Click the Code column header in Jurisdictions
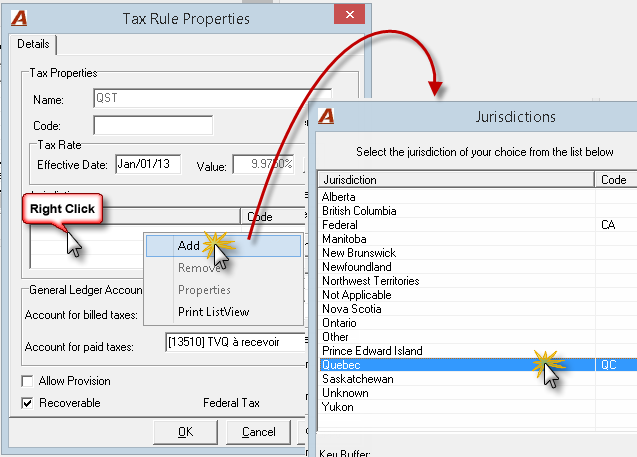637x457 pixels. click(x=616, y=180)
